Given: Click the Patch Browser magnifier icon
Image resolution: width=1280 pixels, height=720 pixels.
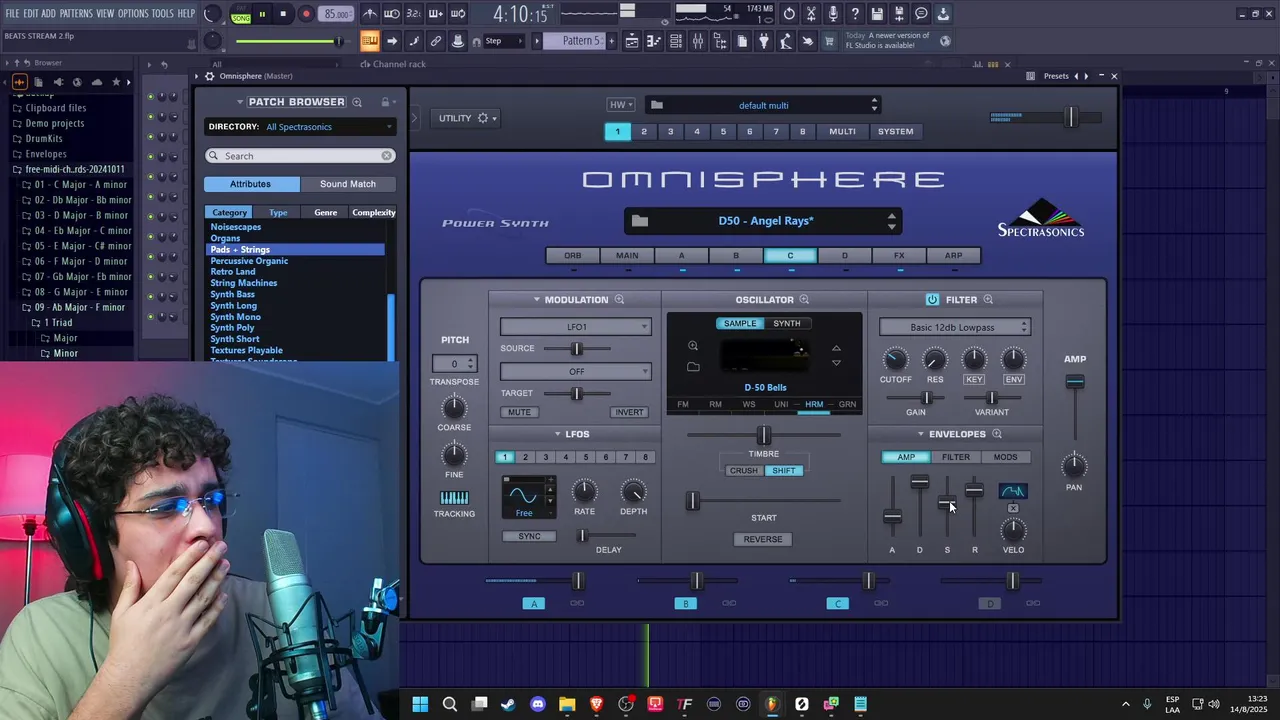Looking at the screenshot, I should (357, 102).
